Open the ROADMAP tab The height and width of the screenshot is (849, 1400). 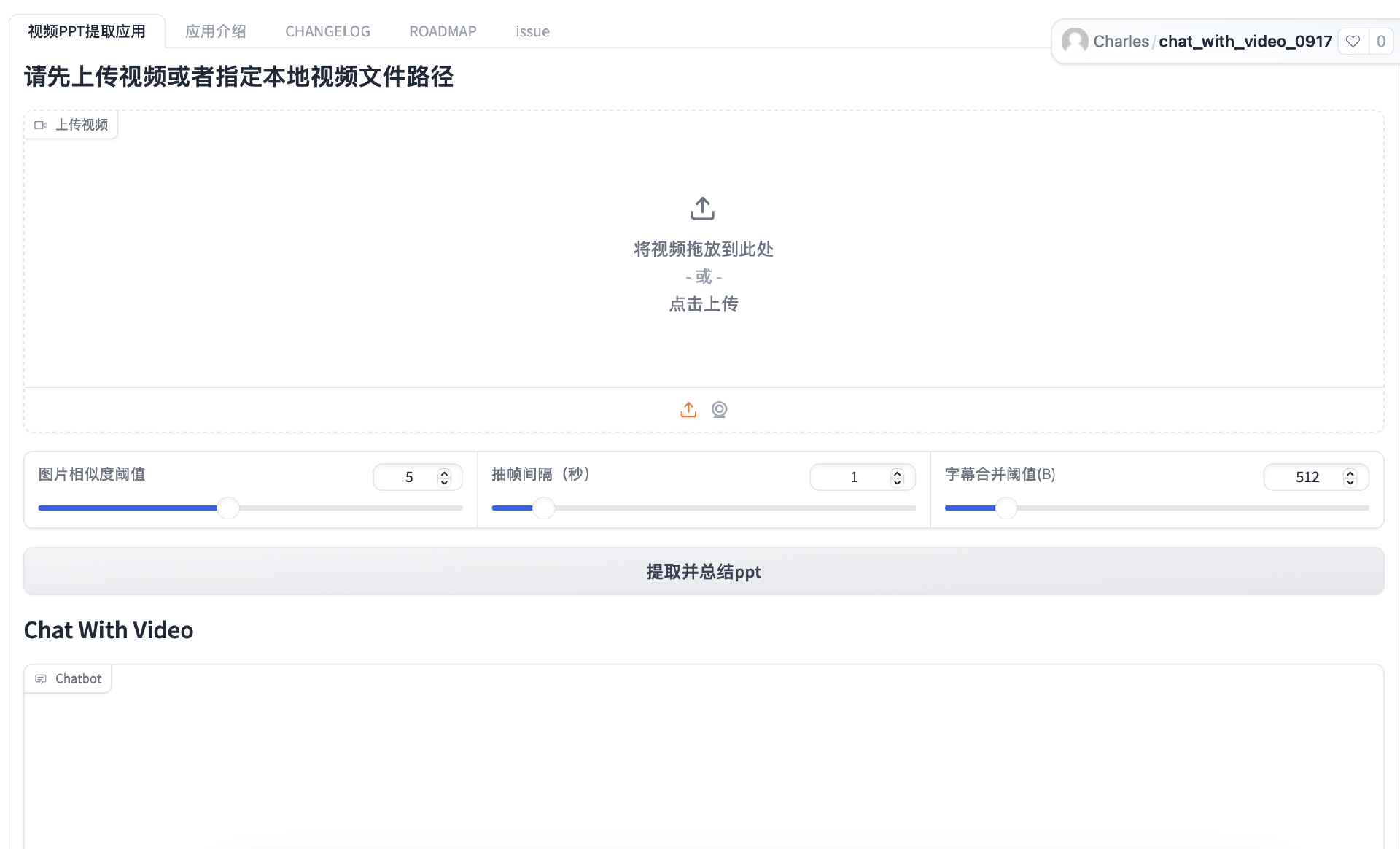click(443, 31)
